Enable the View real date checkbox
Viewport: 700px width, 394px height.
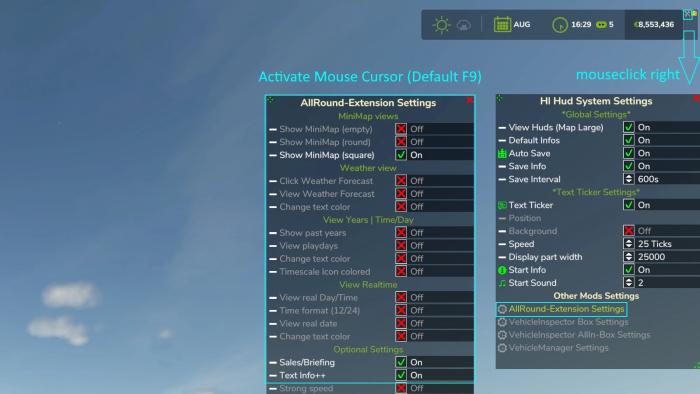(401, 323)
